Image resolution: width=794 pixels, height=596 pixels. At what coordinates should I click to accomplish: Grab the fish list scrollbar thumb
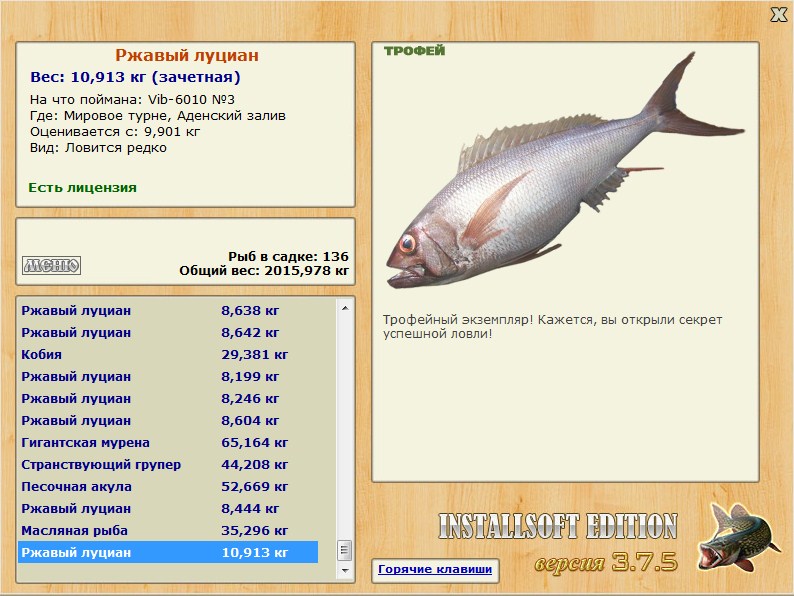point(345,550)
